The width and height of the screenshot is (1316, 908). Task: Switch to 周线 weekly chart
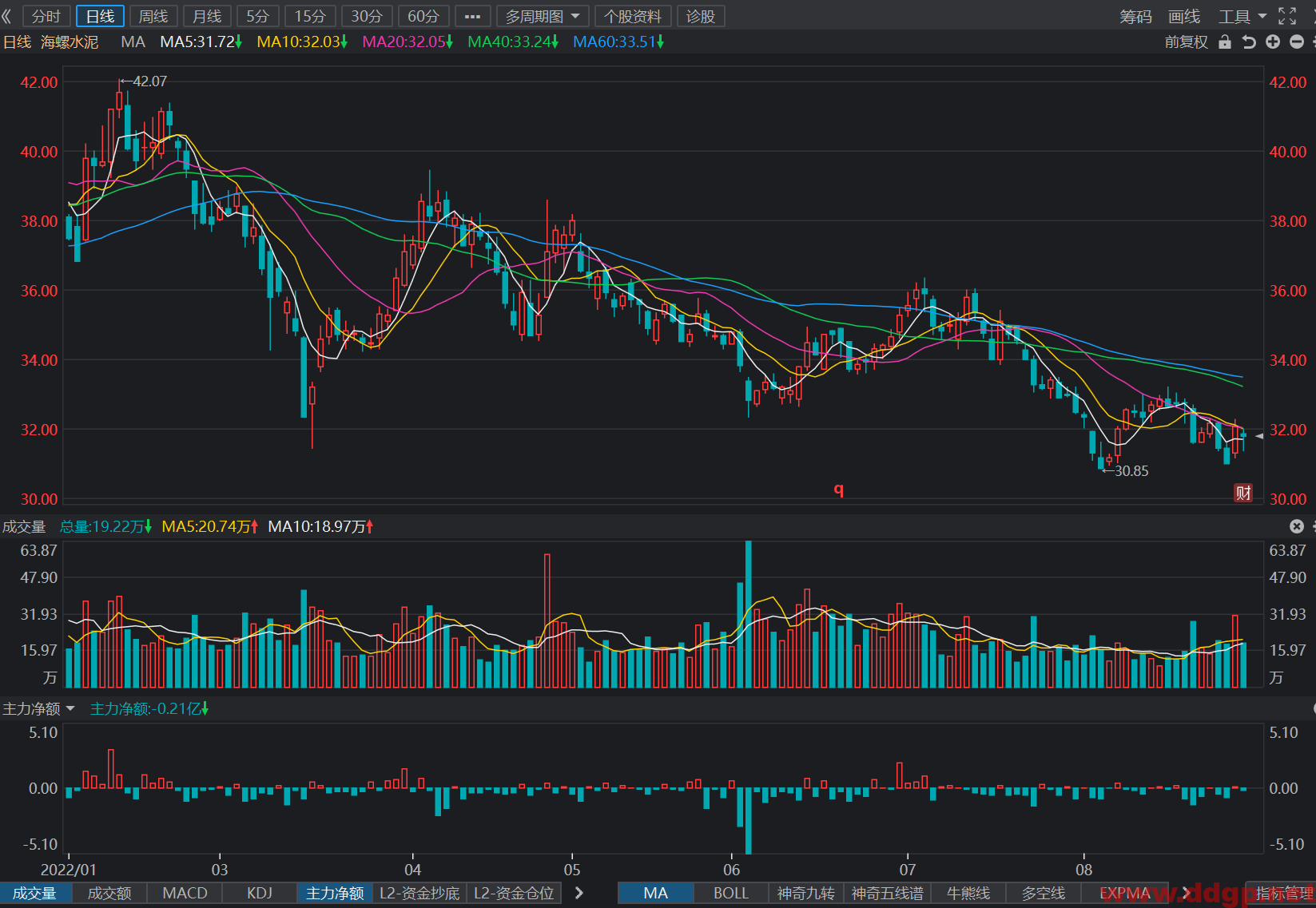153,16
